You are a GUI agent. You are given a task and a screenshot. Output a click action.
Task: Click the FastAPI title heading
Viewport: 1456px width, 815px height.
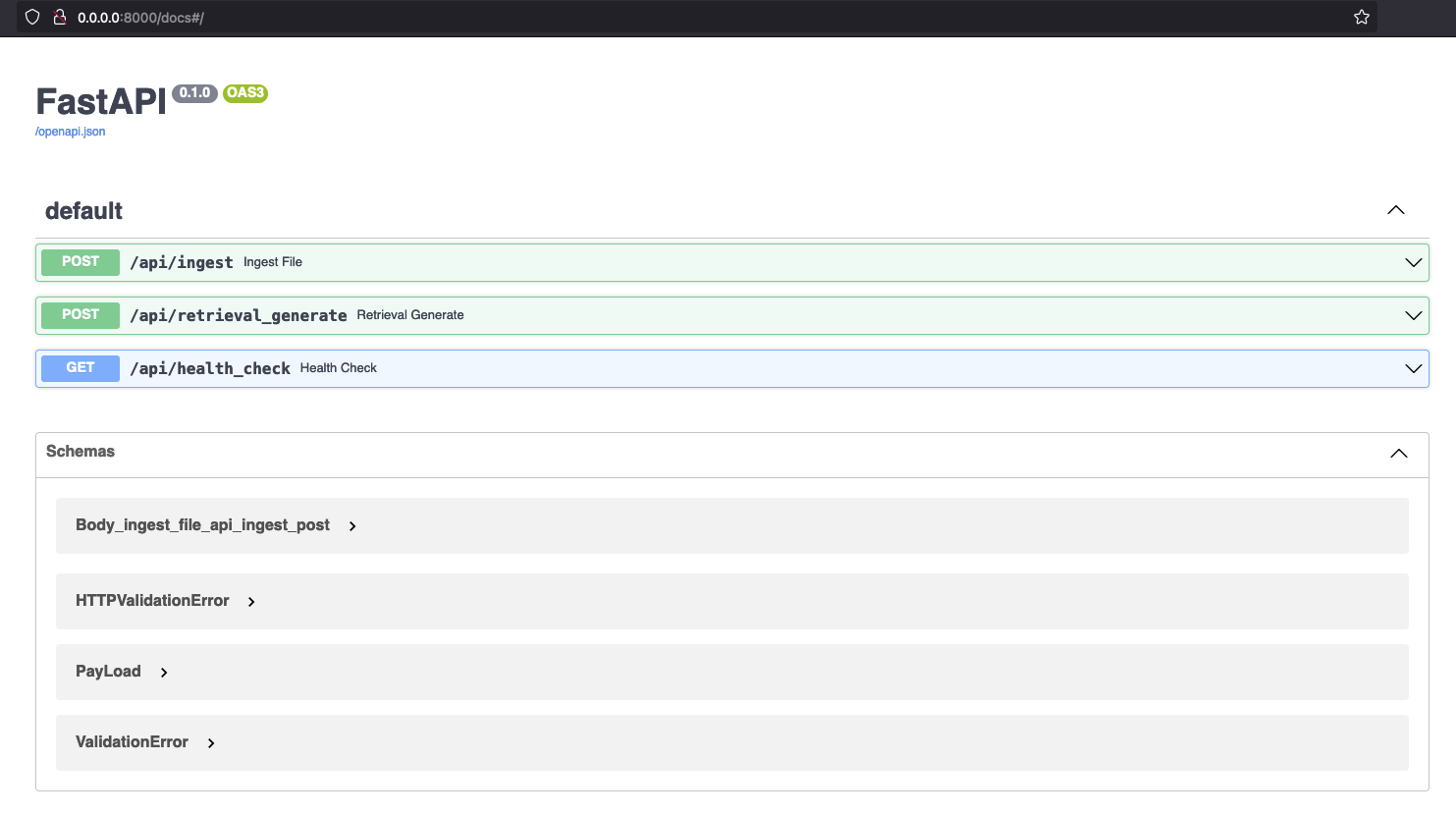(x=101, y=102)
